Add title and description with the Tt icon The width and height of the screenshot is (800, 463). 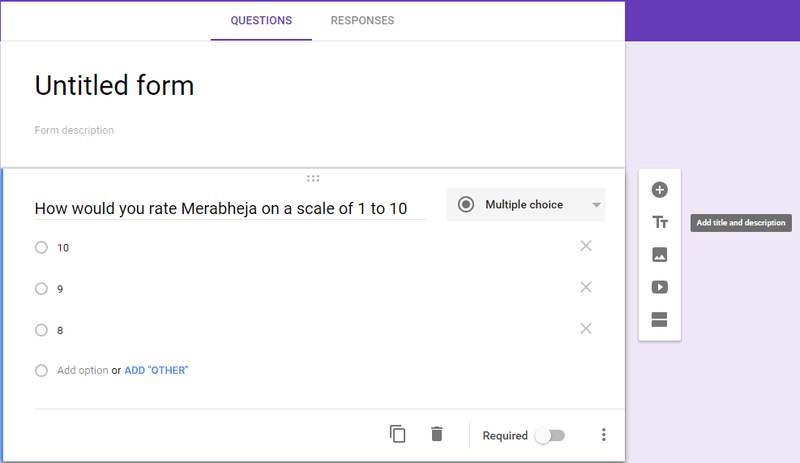pyautogui.click(x=659, y=222)
